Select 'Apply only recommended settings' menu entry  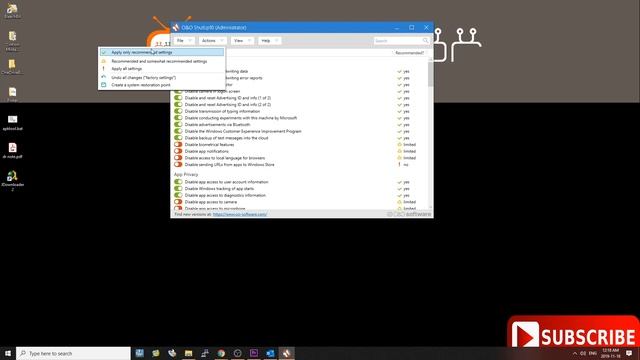161,52
